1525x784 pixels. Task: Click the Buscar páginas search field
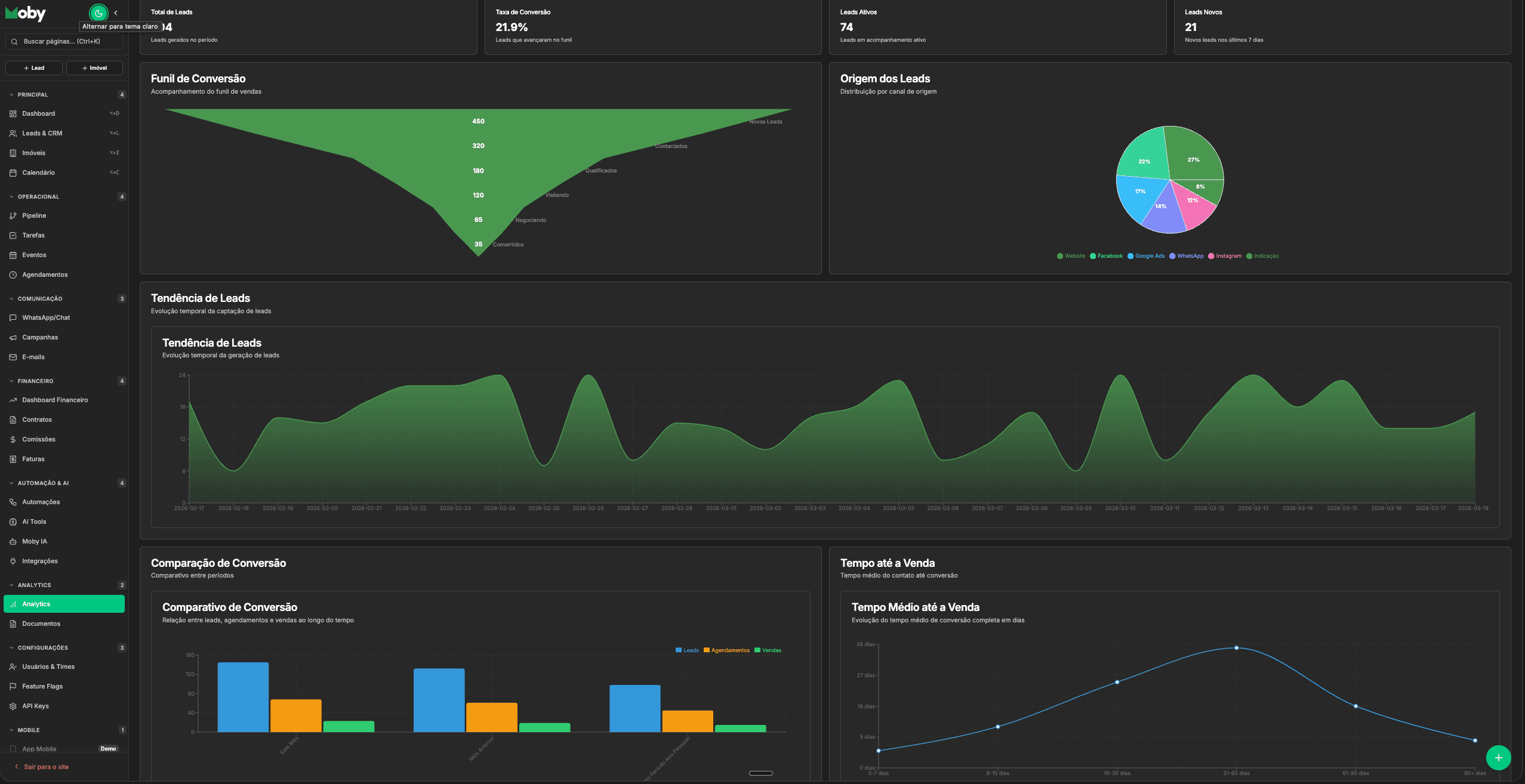pyautogui.click(x=64, y=41)
